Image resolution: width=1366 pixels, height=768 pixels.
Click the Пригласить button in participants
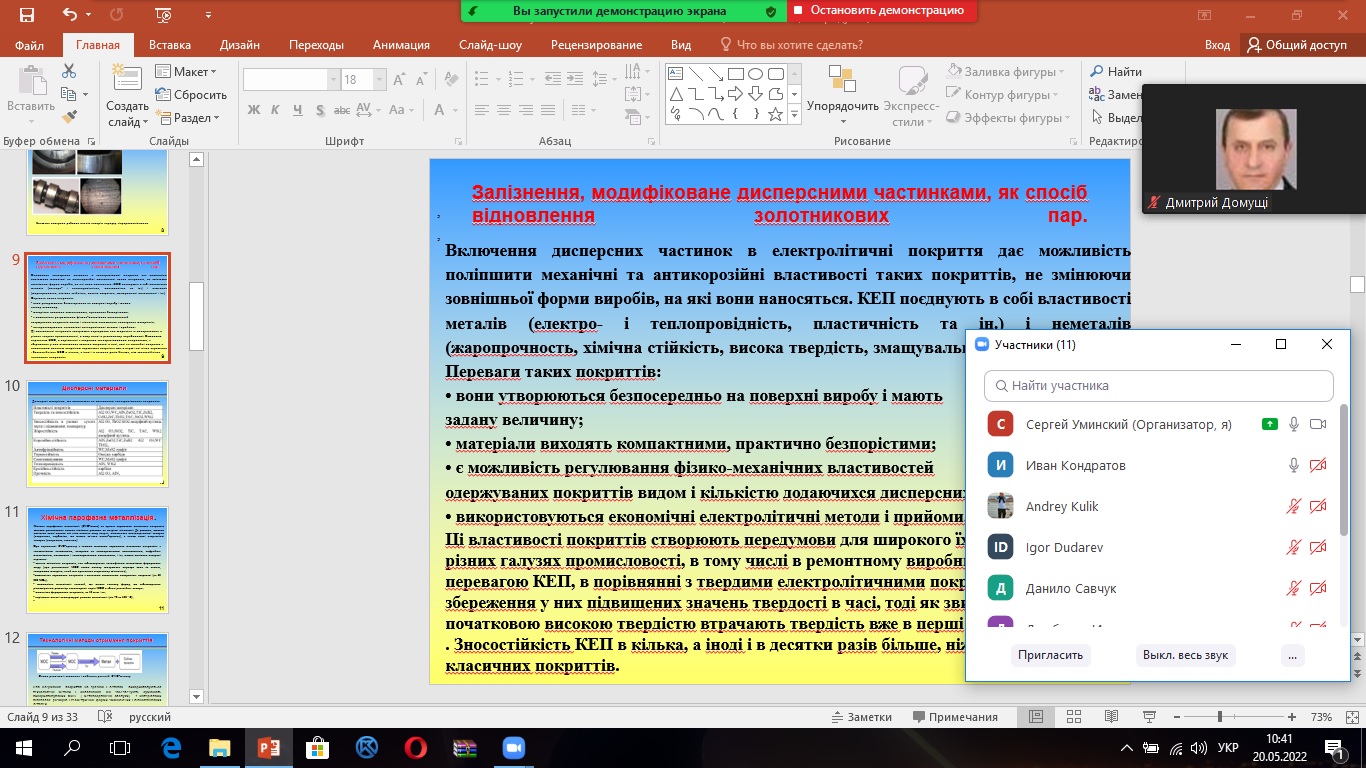coord(1049,655)
